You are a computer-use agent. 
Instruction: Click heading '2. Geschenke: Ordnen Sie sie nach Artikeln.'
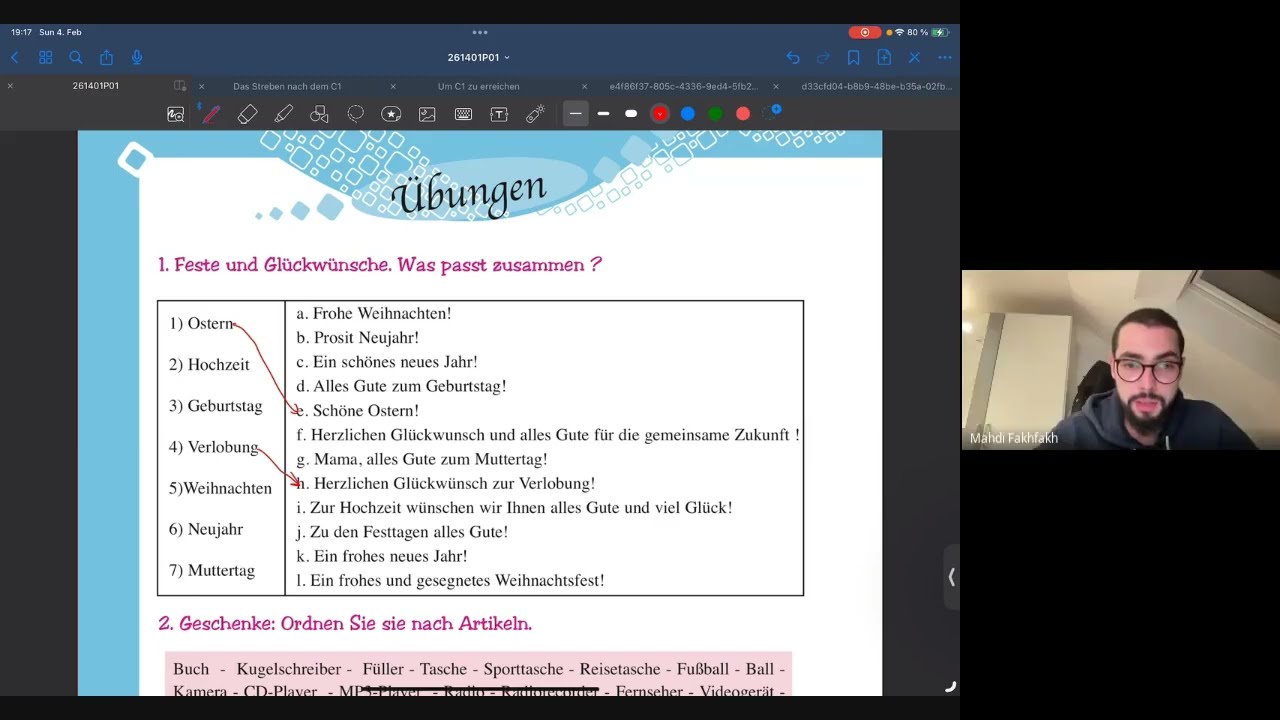[345, 624]
